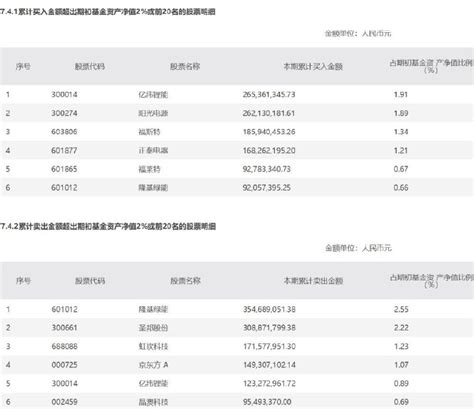Click the buy amount 168,262,195.20

[x=269, y=150]
